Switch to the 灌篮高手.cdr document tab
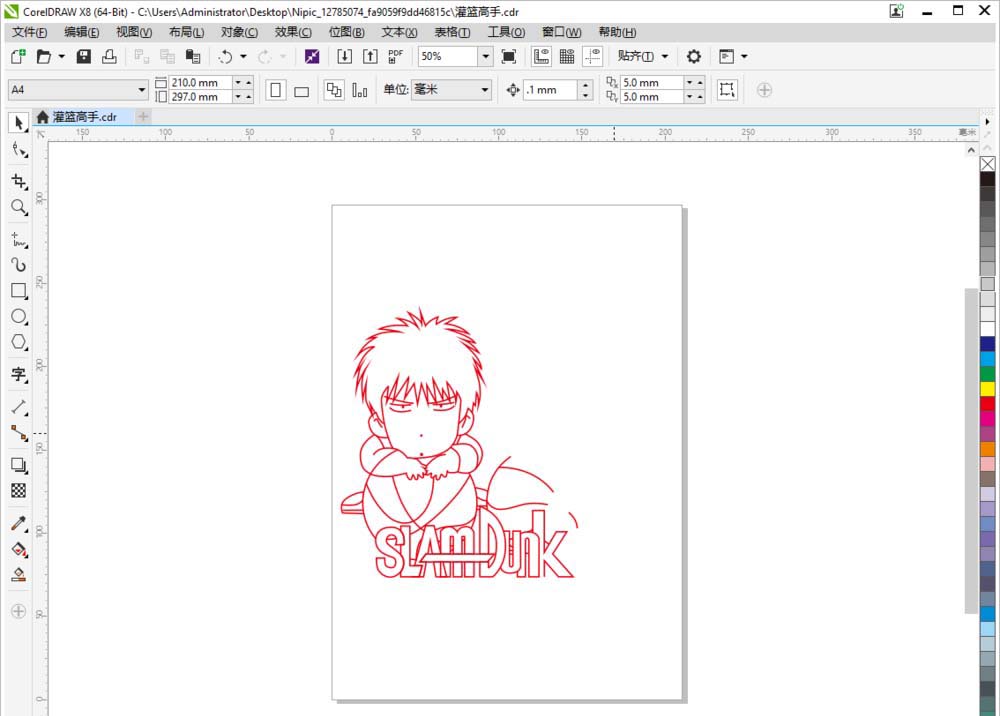 click(84, 117)
